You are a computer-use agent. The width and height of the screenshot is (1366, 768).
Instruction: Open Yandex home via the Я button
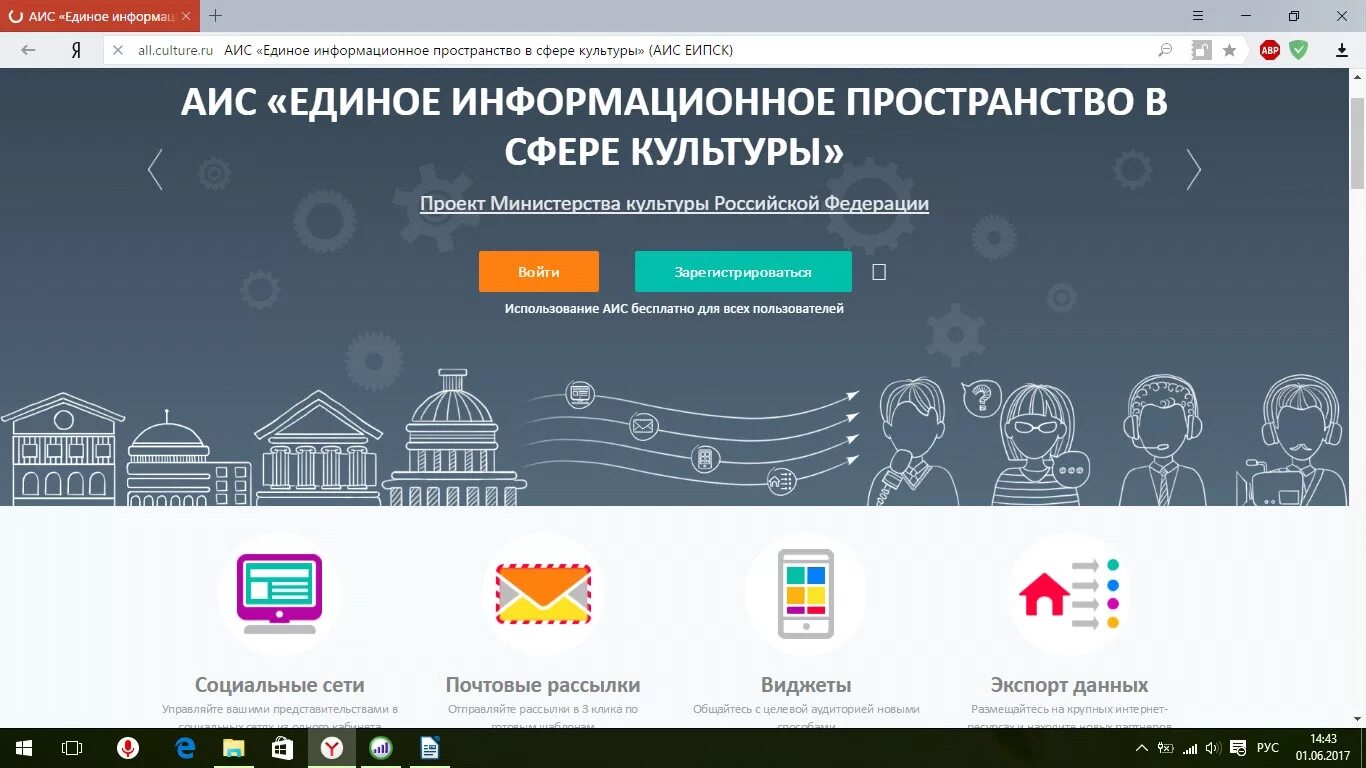coord(76,50)
